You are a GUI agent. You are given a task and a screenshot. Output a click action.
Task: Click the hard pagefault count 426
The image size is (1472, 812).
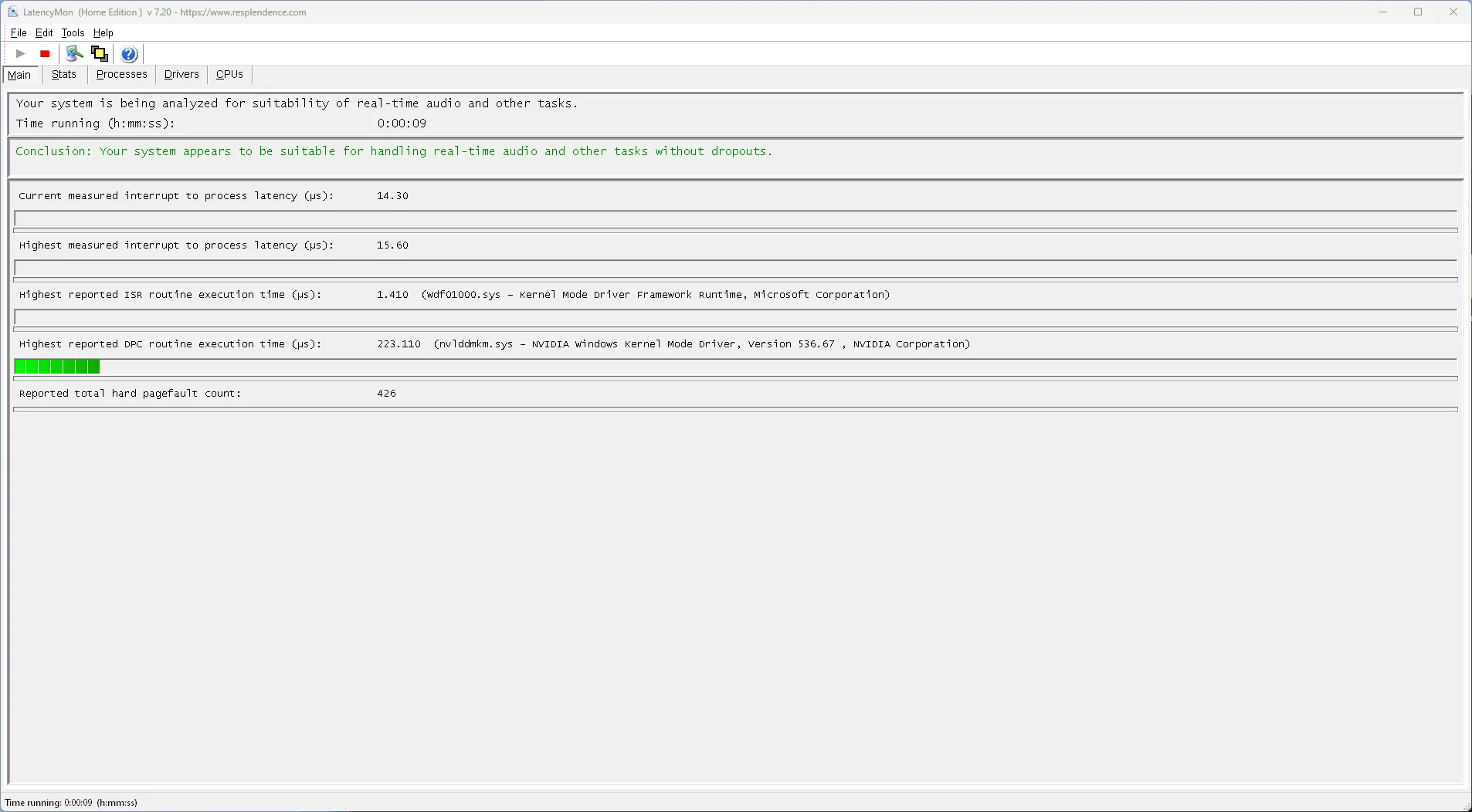386,394
